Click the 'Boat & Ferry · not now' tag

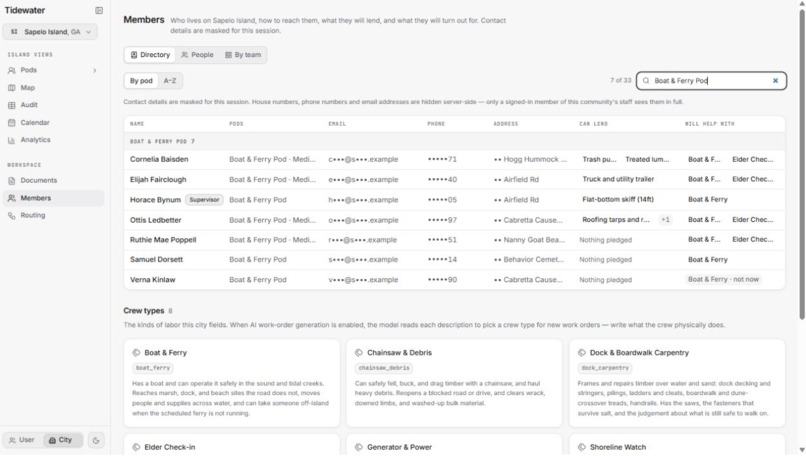point(723,280)
